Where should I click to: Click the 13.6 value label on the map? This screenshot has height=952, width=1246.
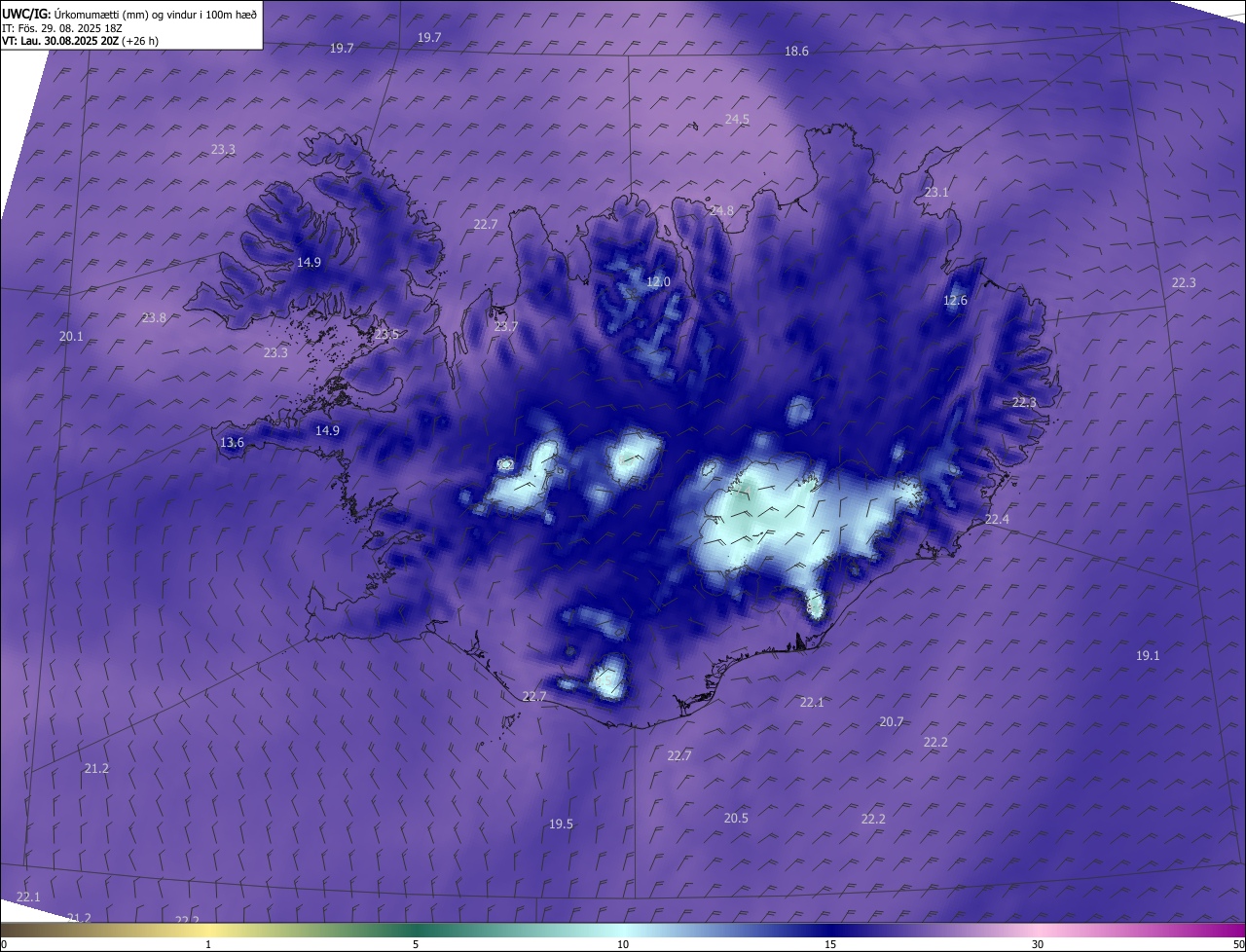[x=232, y=442]
